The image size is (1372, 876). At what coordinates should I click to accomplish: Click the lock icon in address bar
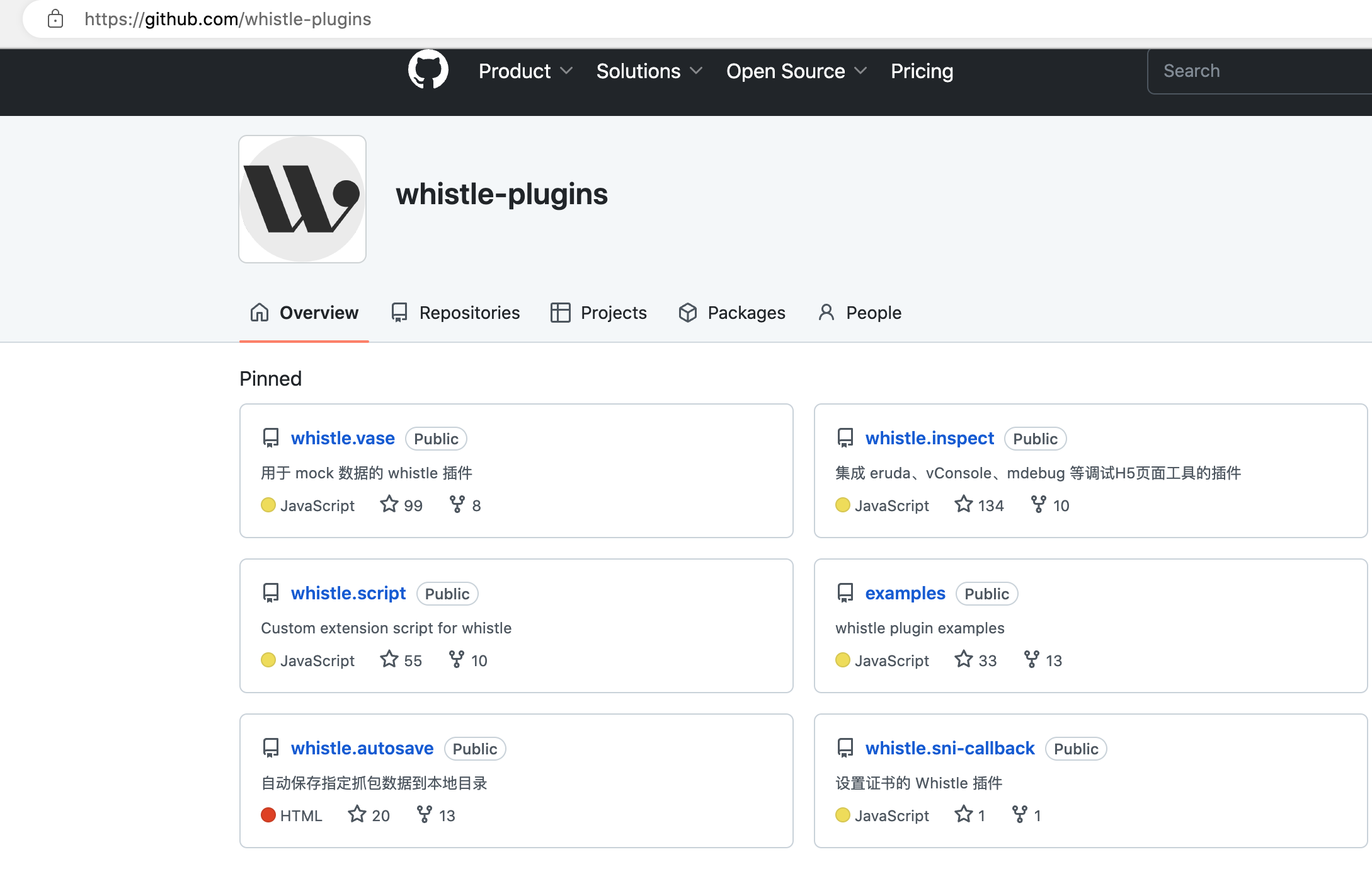pos(55,19)
